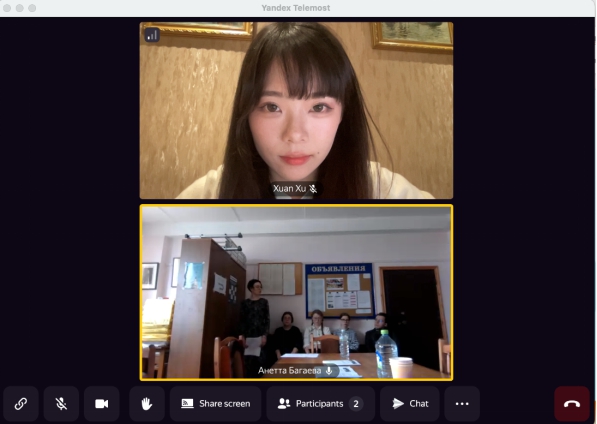Click participants count badge showing 2
This screenshot has width=597, height=424.
click(x=356, y=403)
